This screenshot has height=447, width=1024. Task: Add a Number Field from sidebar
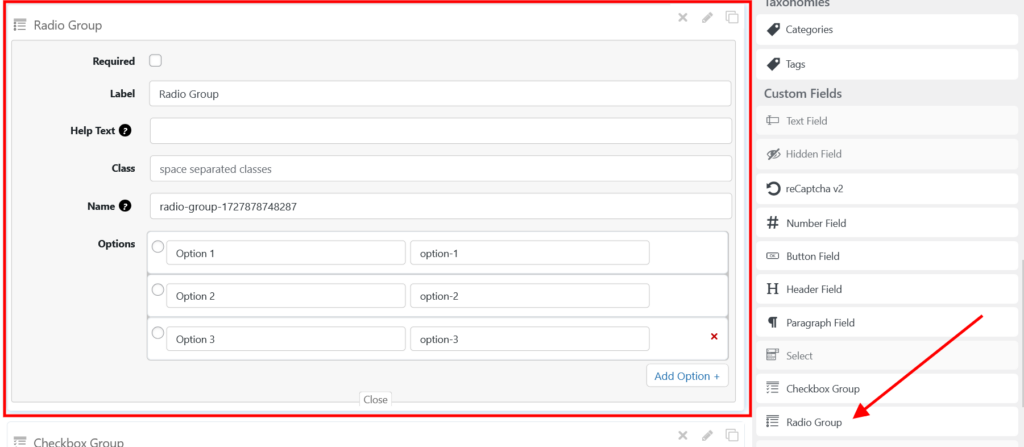[x=886, y=223]
